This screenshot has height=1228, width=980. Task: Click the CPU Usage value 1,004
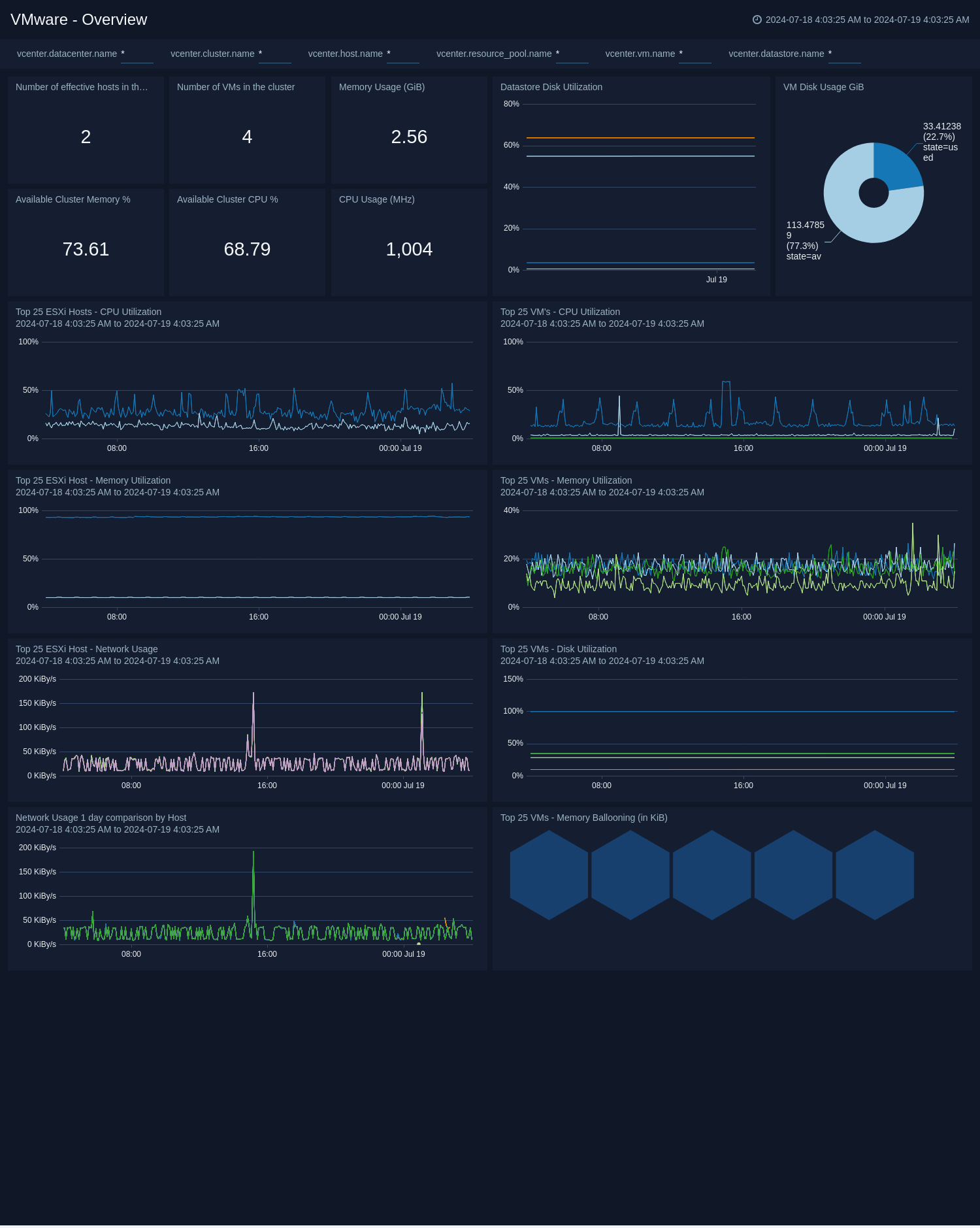[x=409, y=249]
